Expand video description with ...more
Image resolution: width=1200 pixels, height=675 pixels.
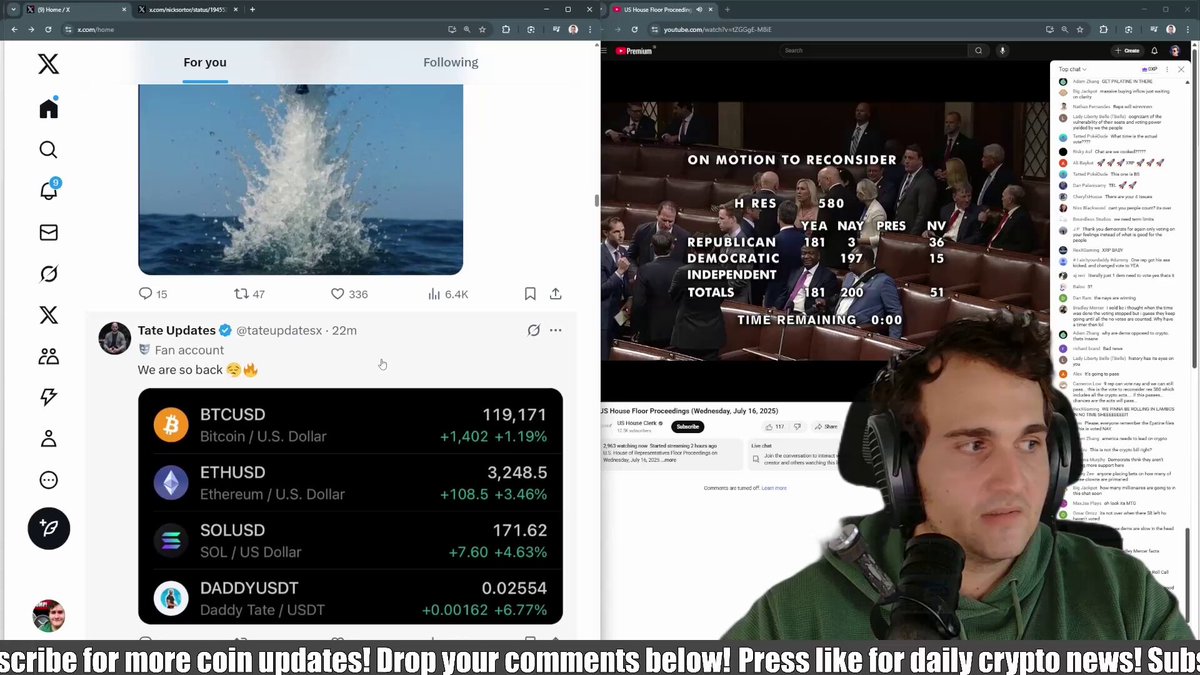669,460
